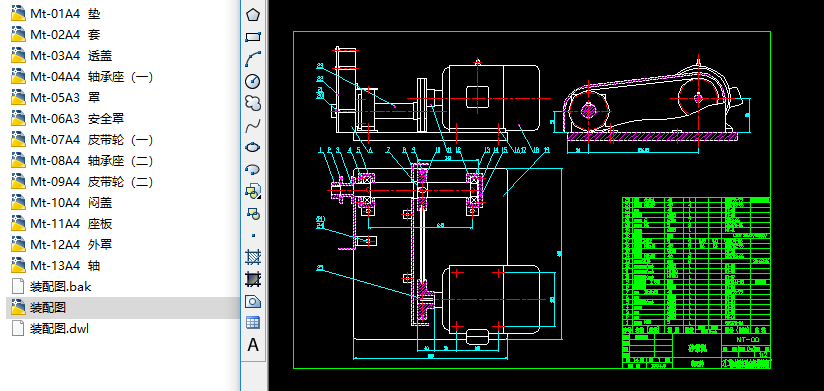Select file Mt-11A4 座板
The height and width of the screenshot is (391, 824).
tap(61, 224)
